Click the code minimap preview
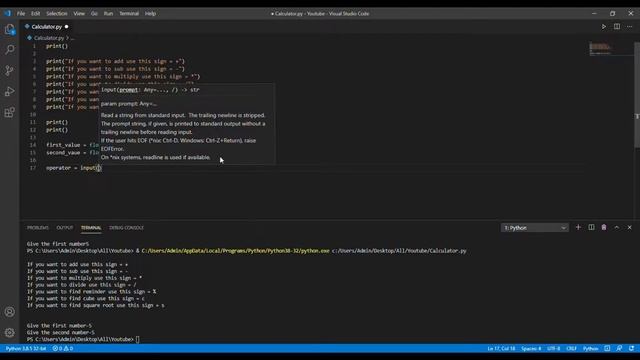 [600, 49]
